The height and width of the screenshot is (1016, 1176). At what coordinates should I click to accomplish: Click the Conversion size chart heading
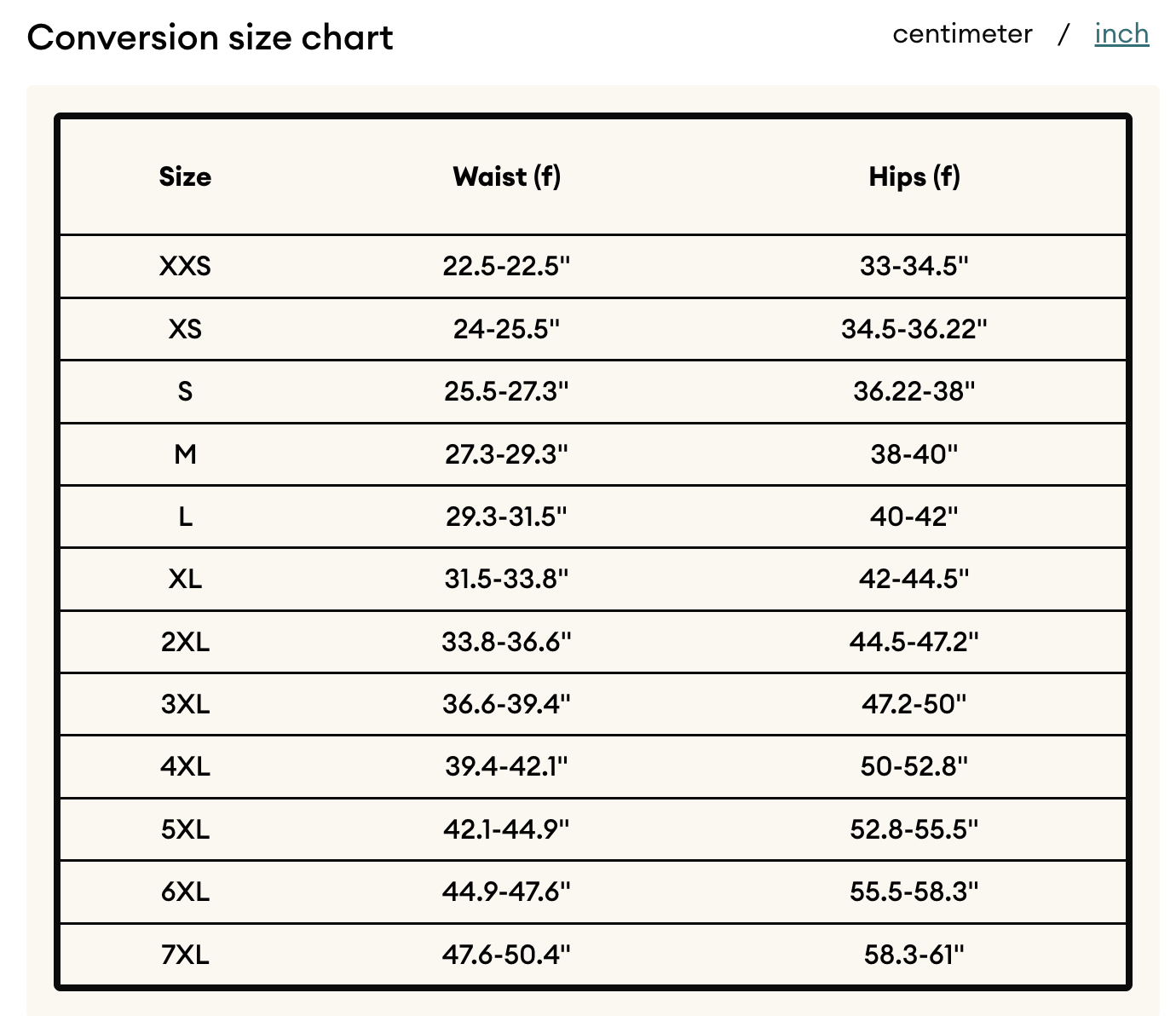tap(210, 38)
